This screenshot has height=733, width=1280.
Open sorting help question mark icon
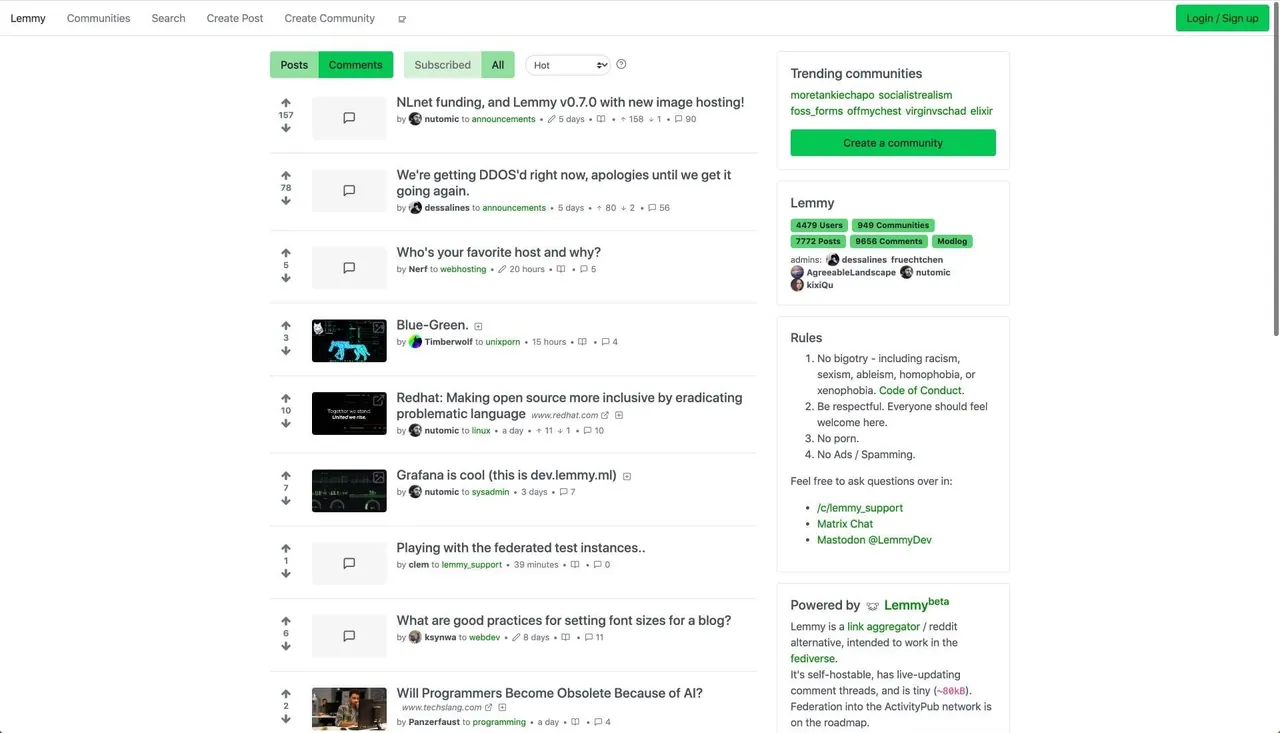(621, 65)
